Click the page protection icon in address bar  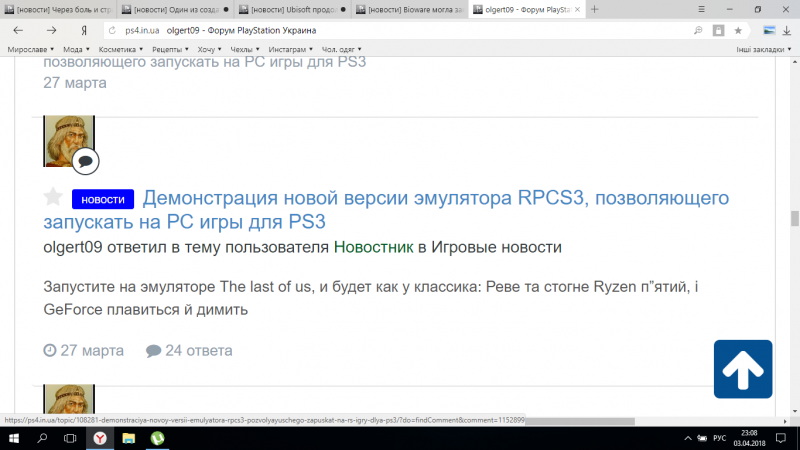coord(718,31)
